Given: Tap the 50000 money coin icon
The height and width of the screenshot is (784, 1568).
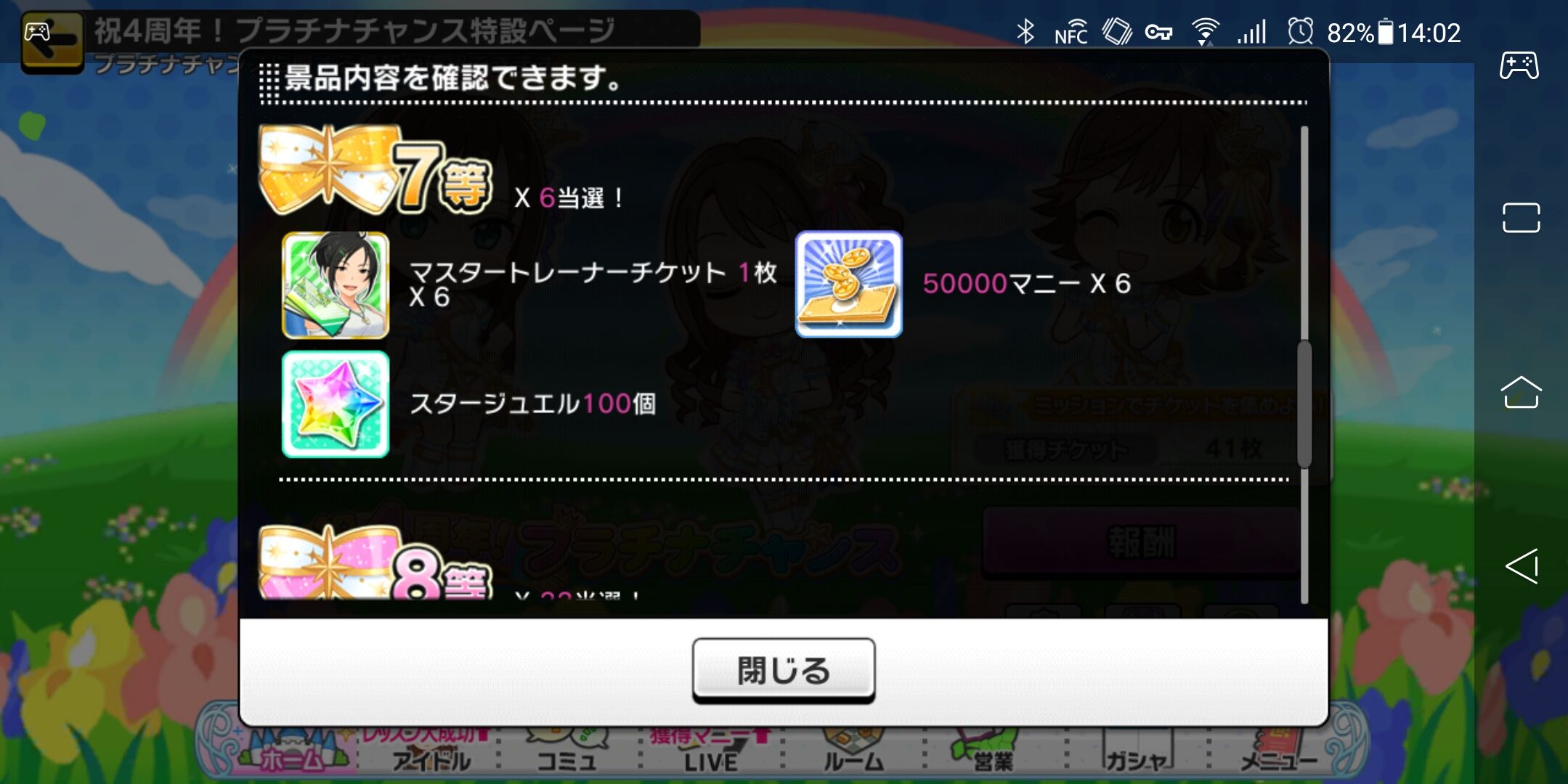Looking at the screenshot, I should click(848, 284).
